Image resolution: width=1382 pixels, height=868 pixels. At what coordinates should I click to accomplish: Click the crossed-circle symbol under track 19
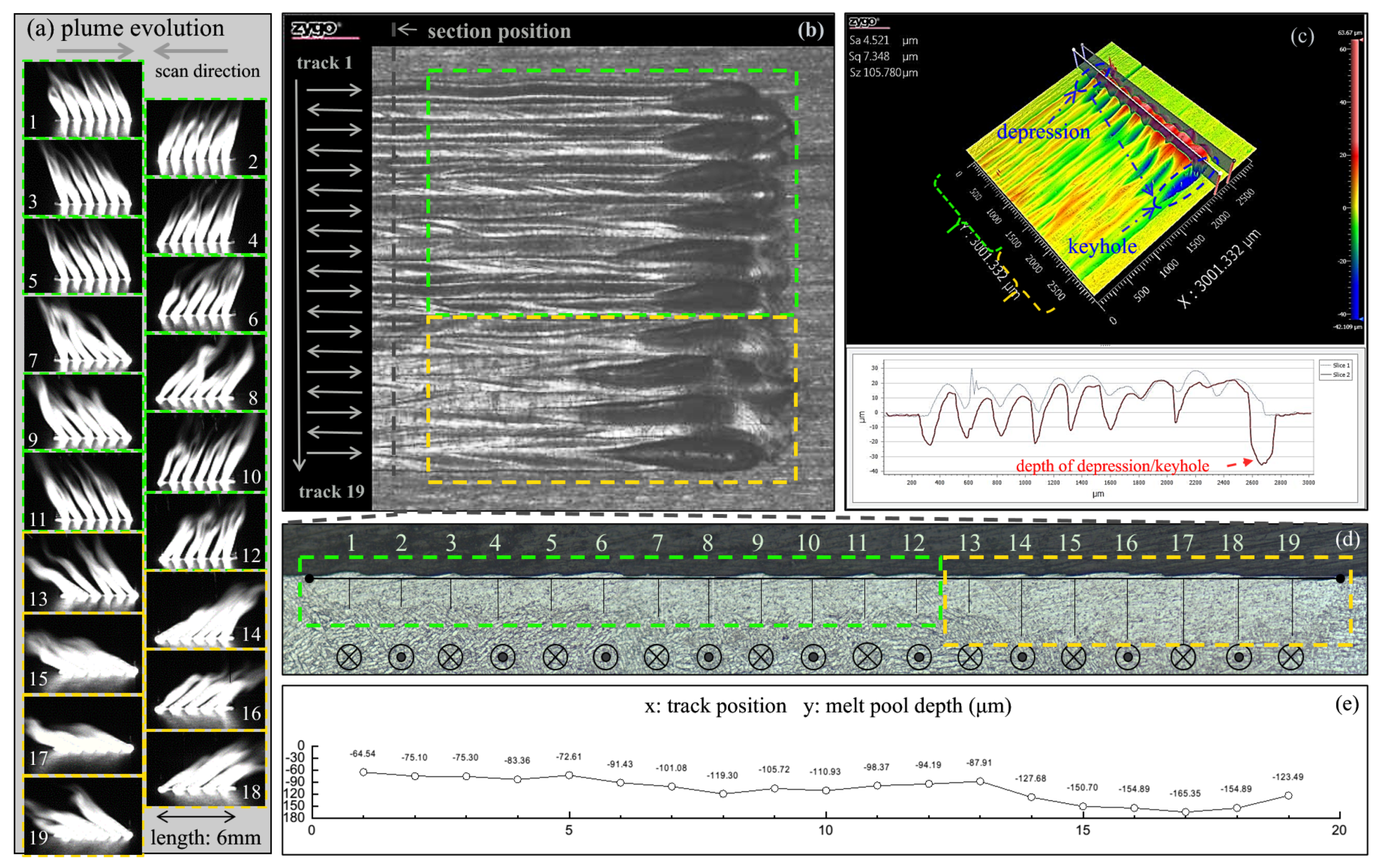1291,657
